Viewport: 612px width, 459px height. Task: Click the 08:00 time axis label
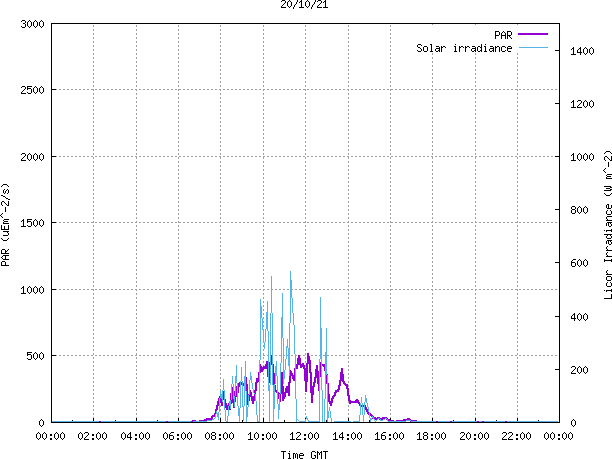tap(219, 436)
